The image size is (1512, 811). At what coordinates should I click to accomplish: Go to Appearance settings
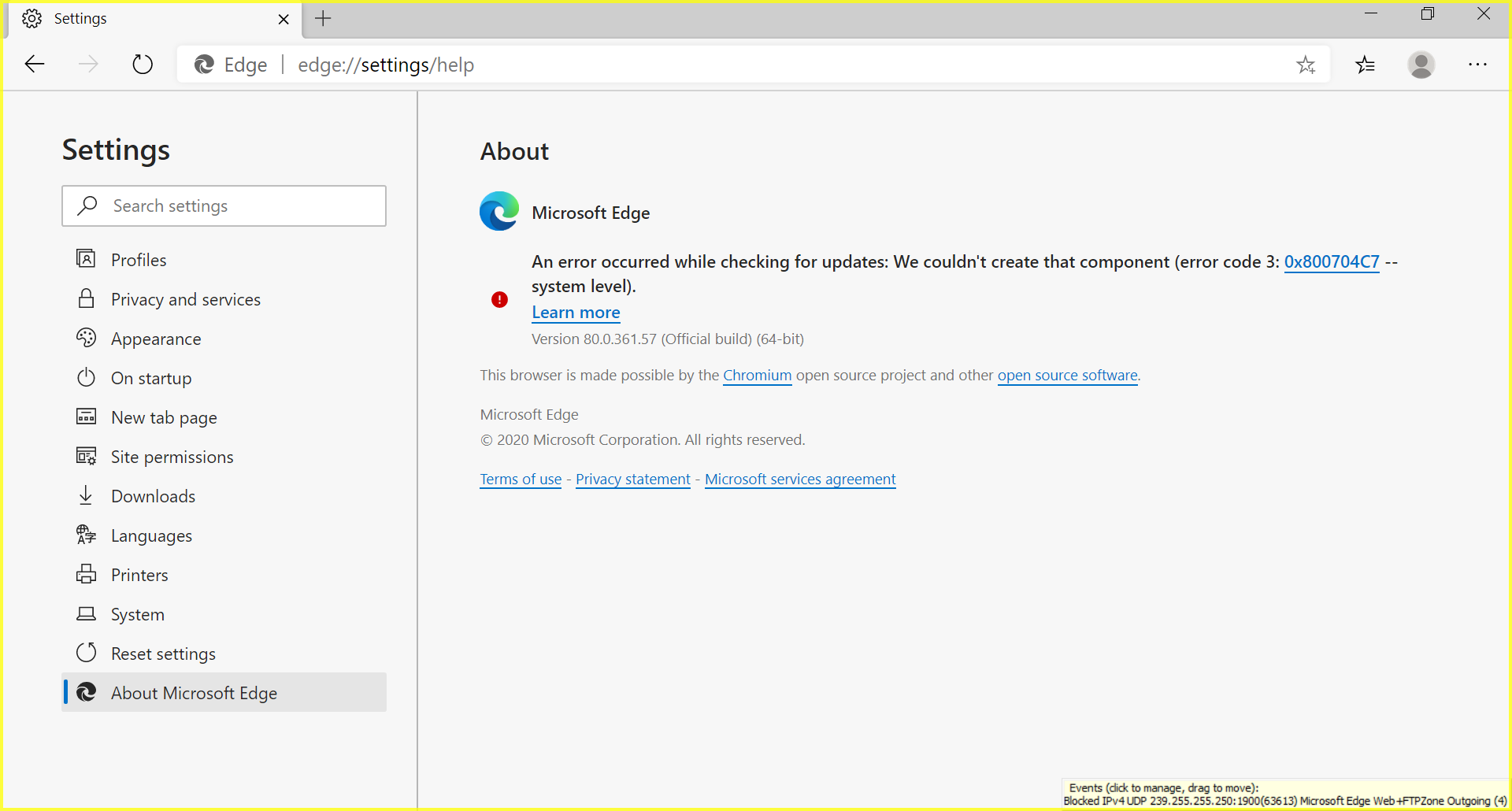[224, 338]
